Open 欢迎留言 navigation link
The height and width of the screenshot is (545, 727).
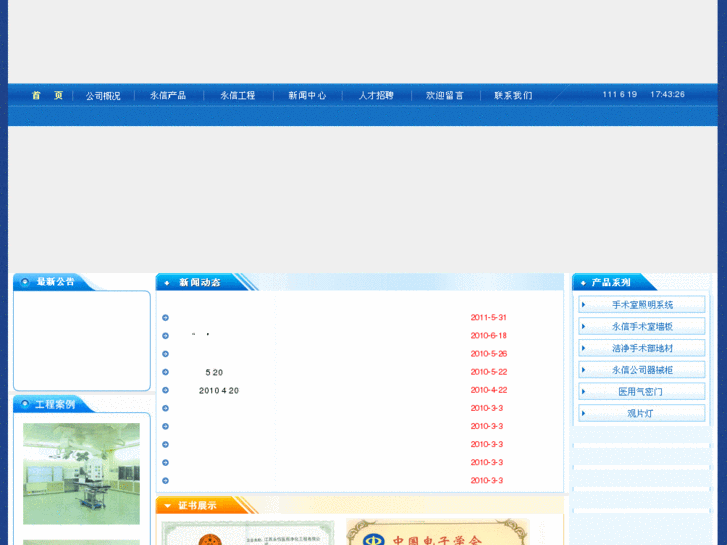[x=445, y=96]
